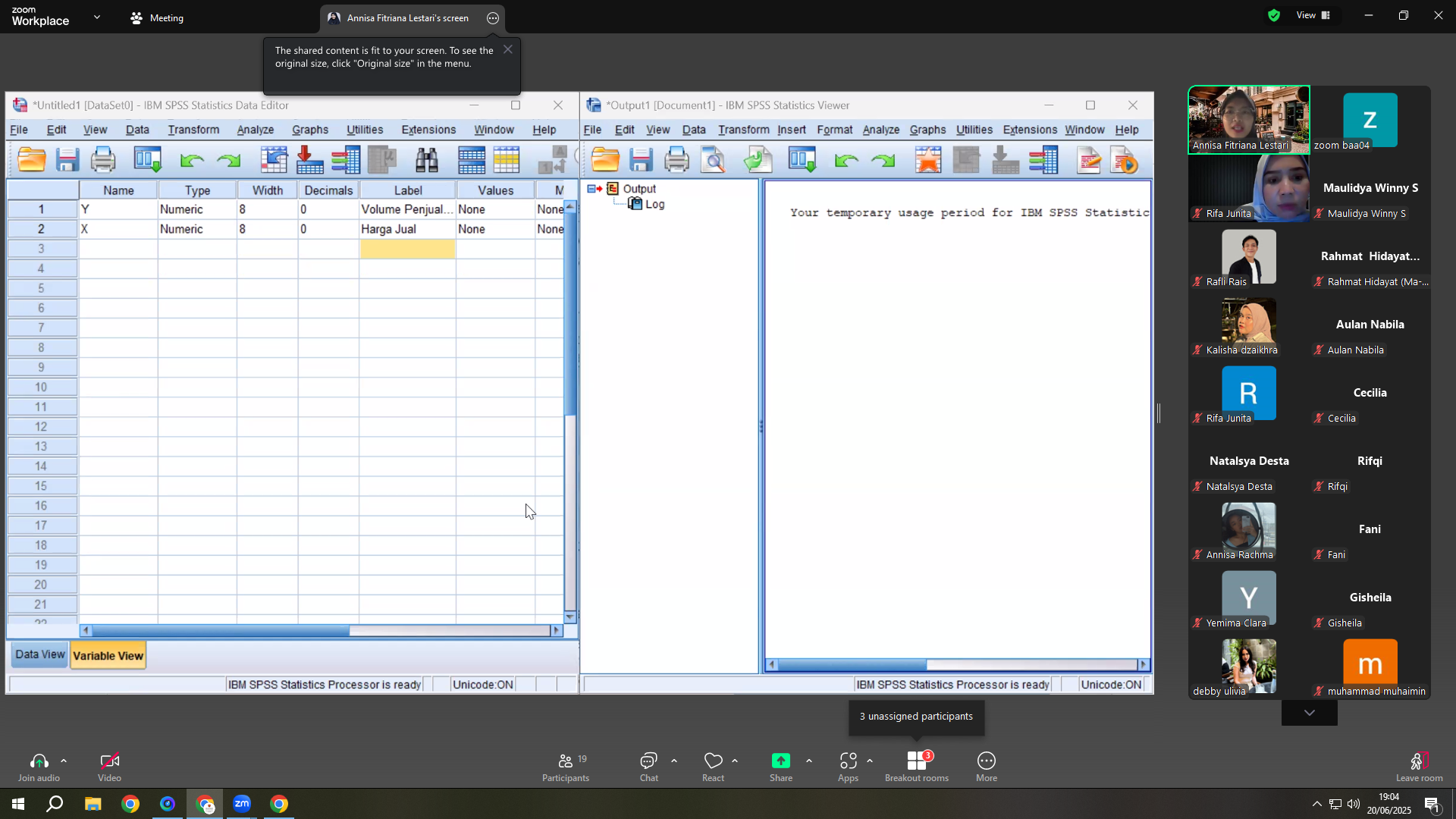Click the Designate Window pencil icon in Viewer
The height and width of the screenshot is (819, 1456).
(1089, 160)
